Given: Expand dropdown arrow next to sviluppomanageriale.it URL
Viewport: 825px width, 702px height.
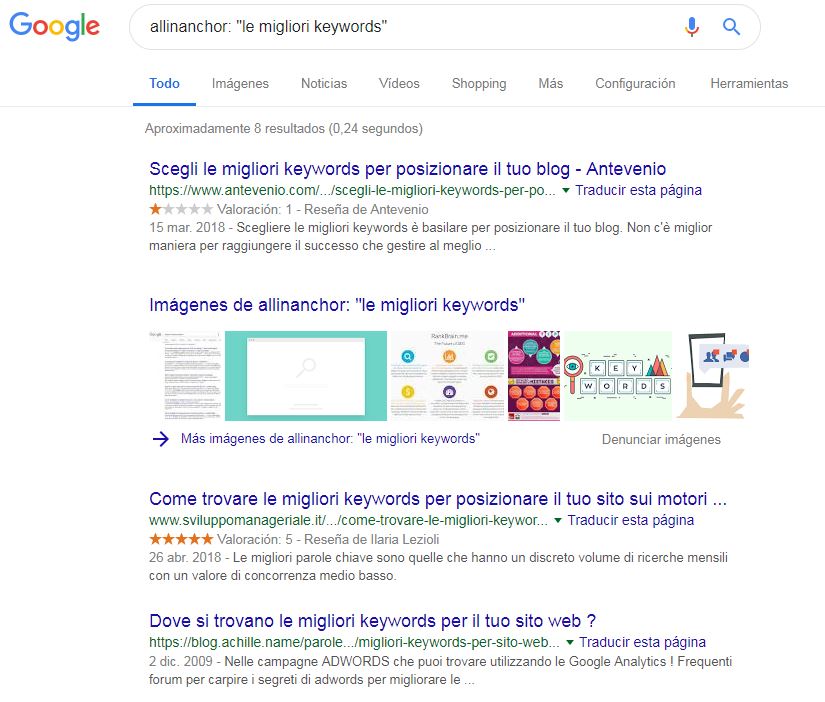Looking at the screenshot, I should tap(558, 520).
